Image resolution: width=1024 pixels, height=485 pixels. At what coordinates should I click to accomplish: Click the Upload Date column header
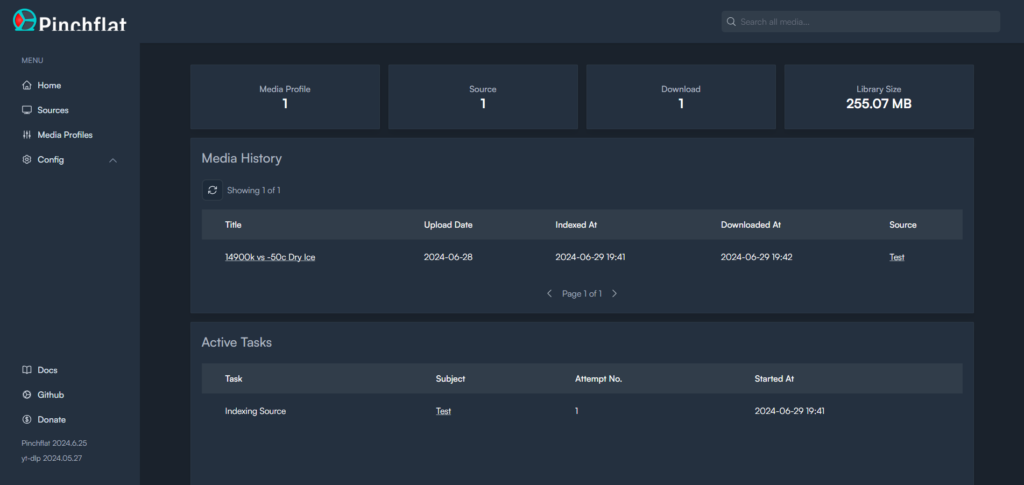click(x=448, y=225)
